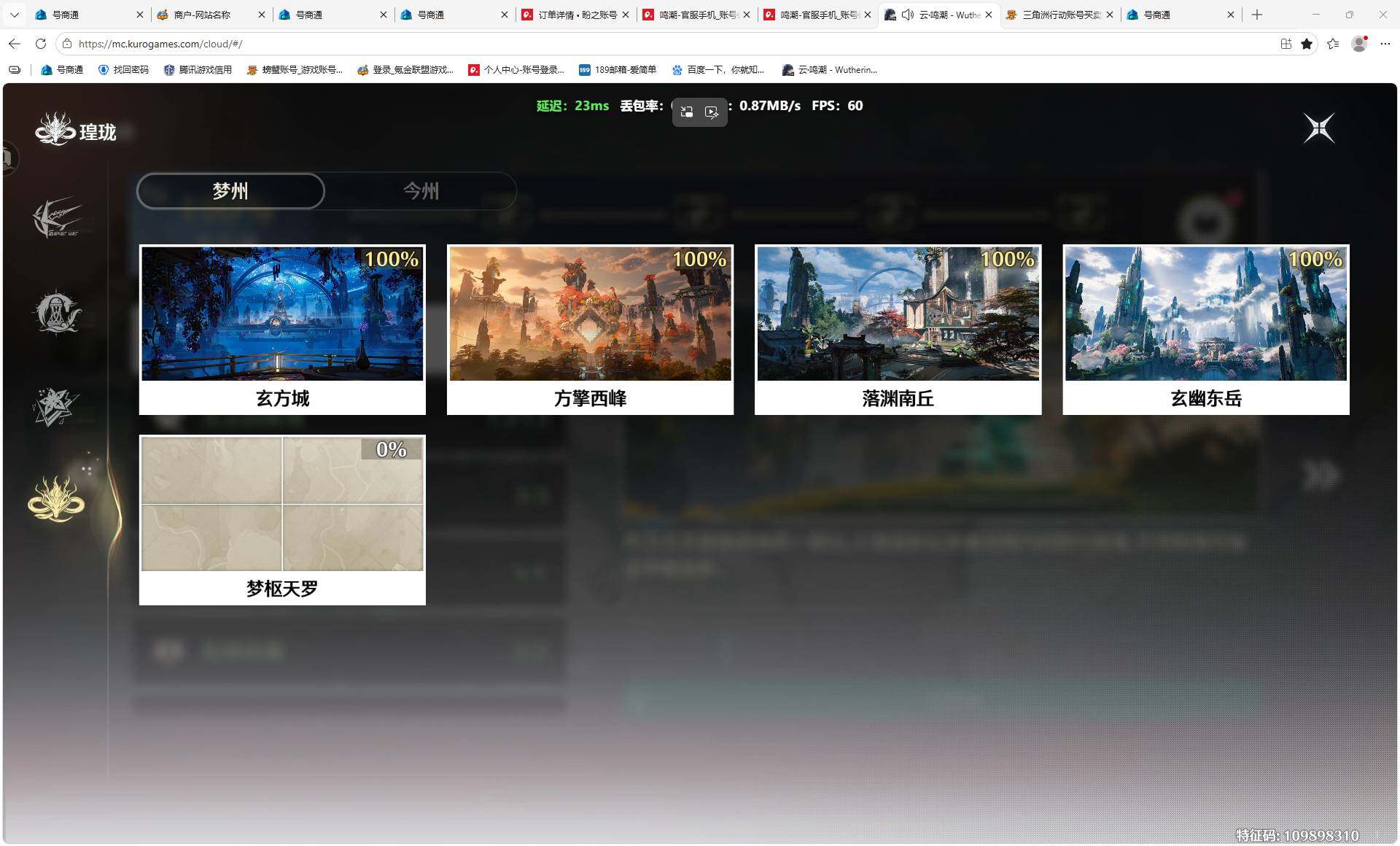Click the left cloud-game overlay toolbar icon

(687, 112)
